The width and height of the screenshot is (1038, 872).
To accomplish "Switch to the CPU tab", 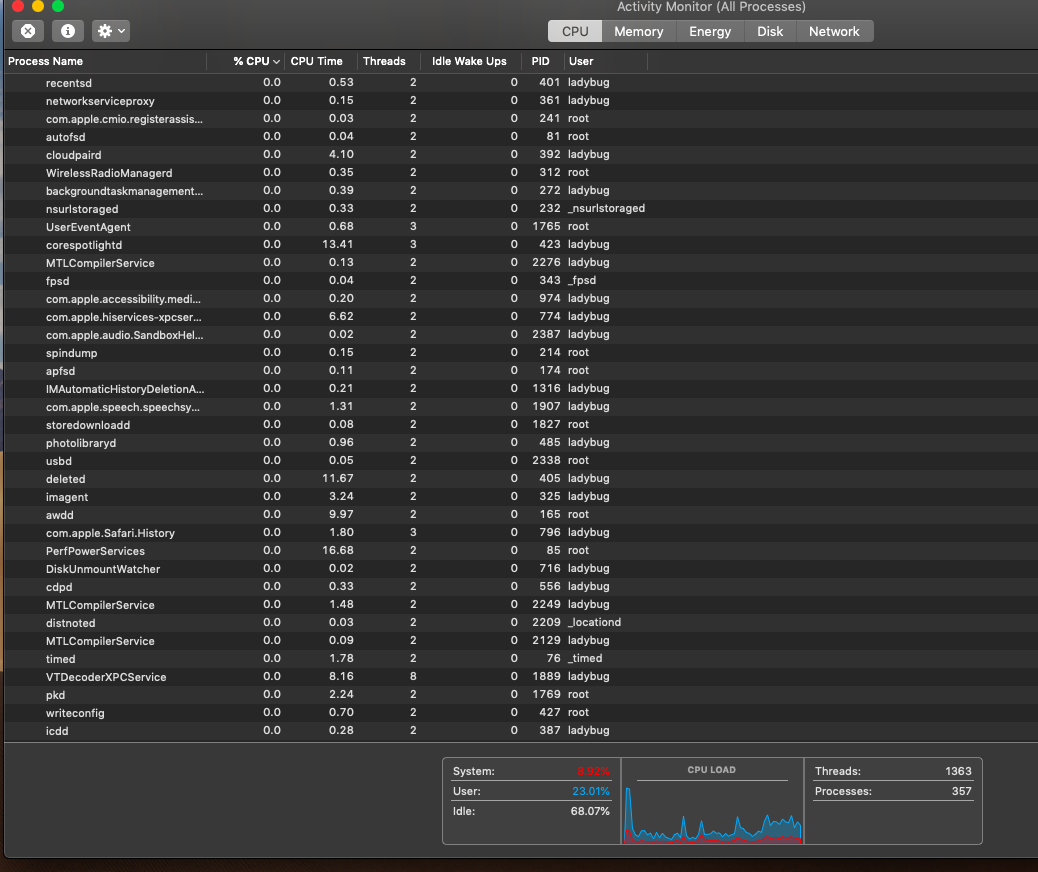I will tap(575, 31).
